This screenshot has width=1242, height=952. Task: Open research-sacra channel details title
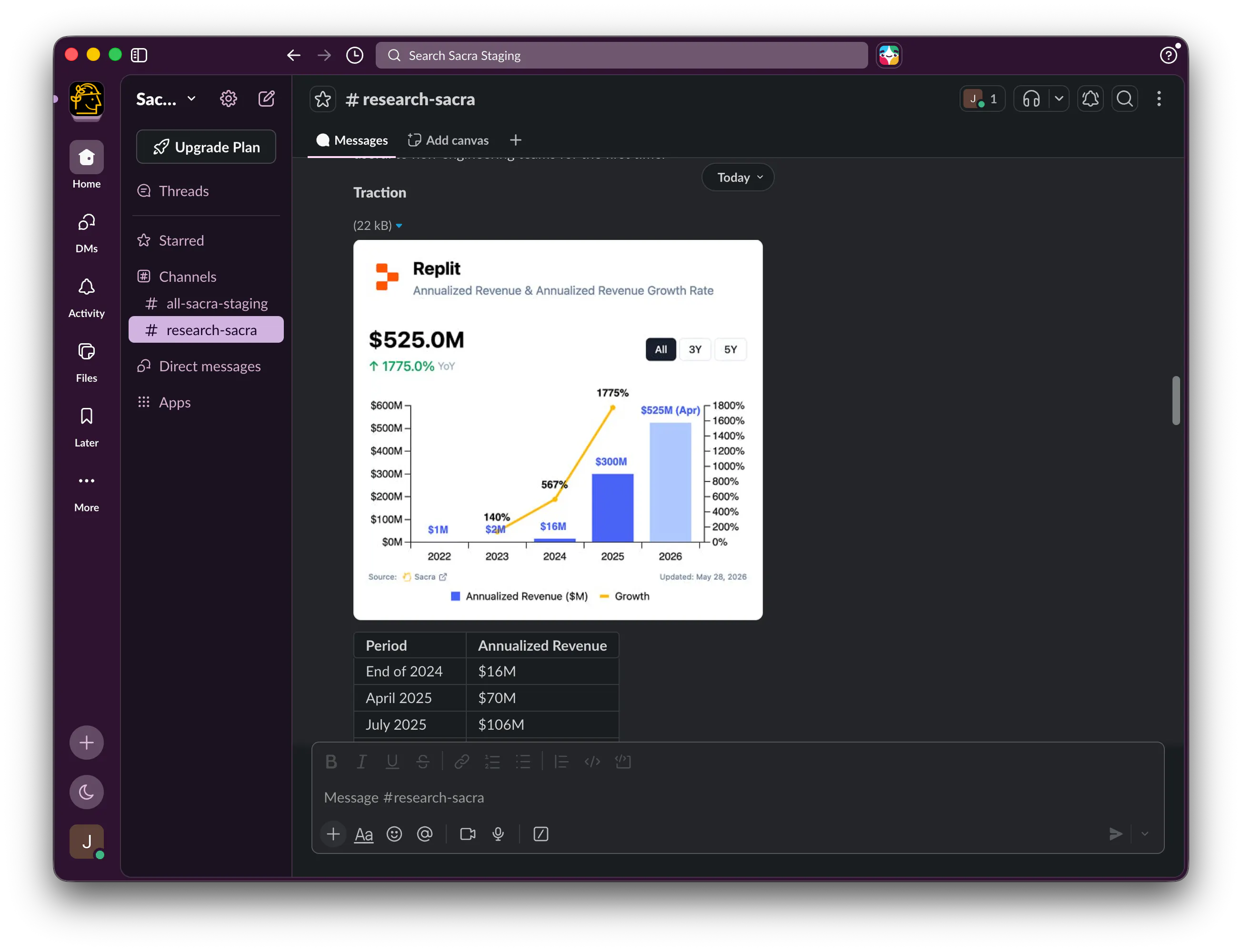(x=411, y=99)
